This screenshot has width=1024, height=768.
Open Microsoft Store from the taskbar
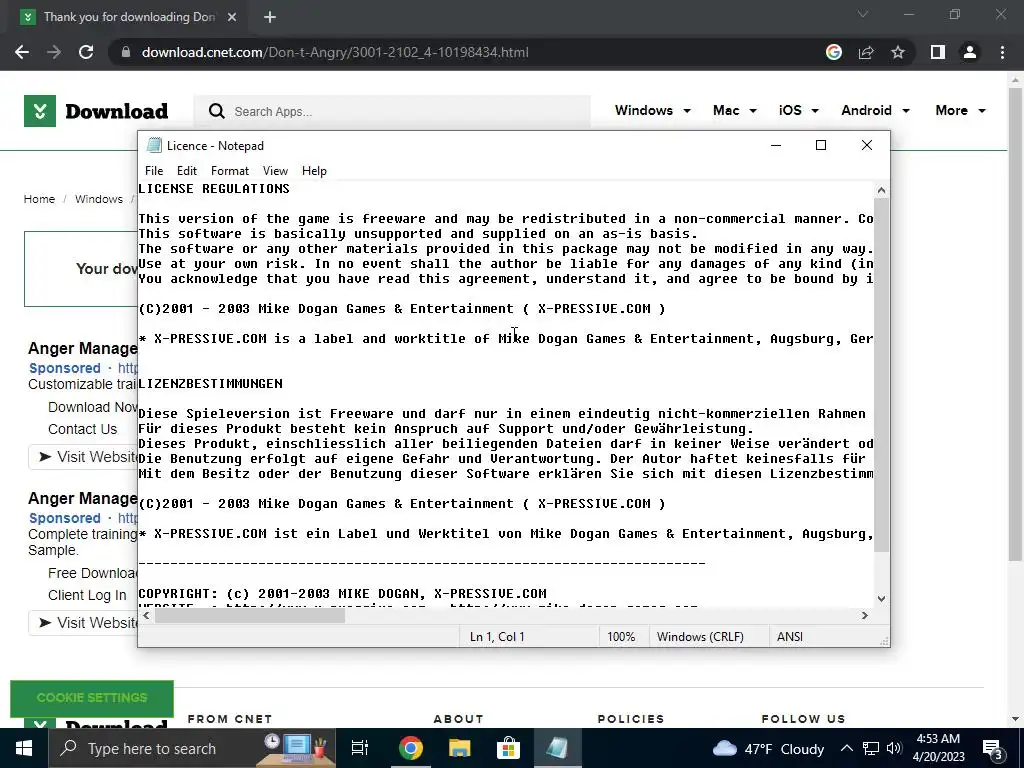508,748
